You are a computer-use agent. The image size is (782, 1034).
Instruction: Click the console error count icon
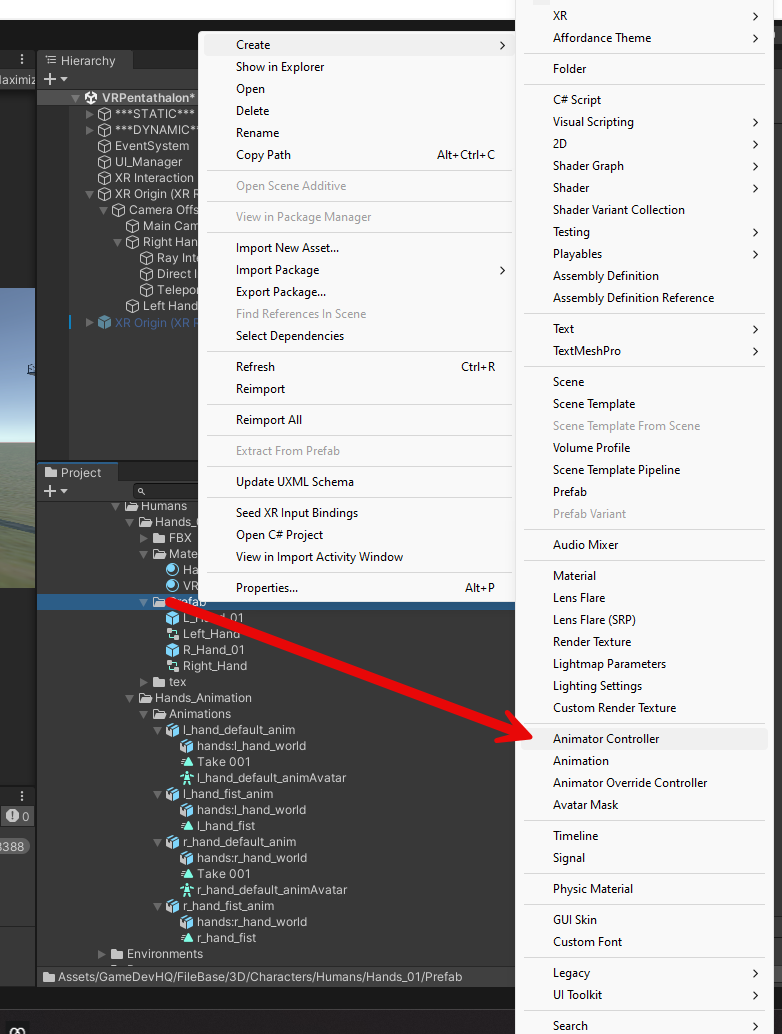tap(13, 816)
